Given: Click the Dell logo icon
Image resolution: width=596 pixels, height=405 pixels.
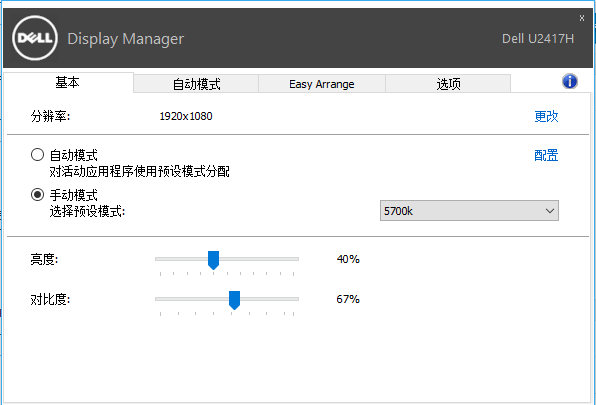Looking at the screenshot, I should (x=35, y=38).
